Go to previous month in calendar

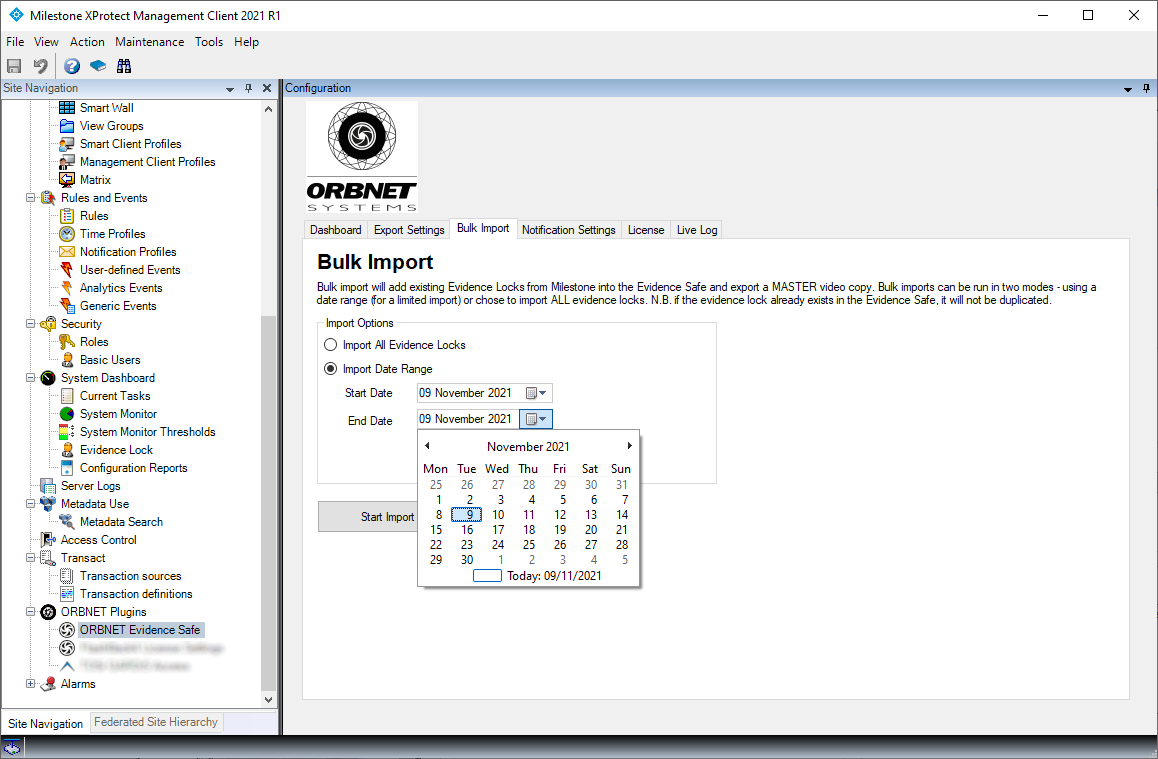pyautogui.click(x=427, y=446)
